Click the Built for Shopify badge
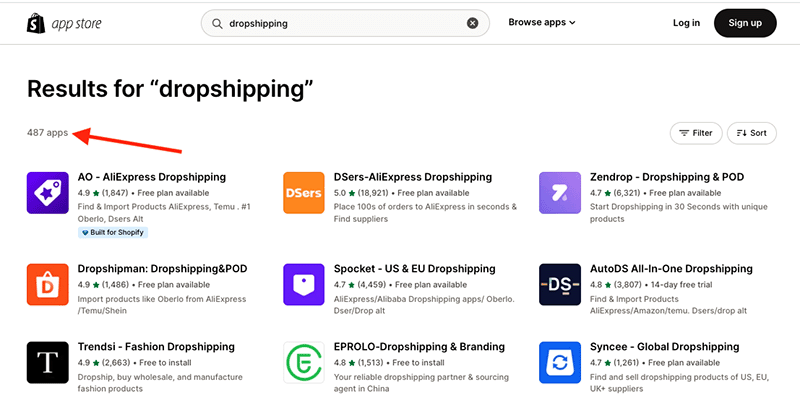 click(113, 232)
